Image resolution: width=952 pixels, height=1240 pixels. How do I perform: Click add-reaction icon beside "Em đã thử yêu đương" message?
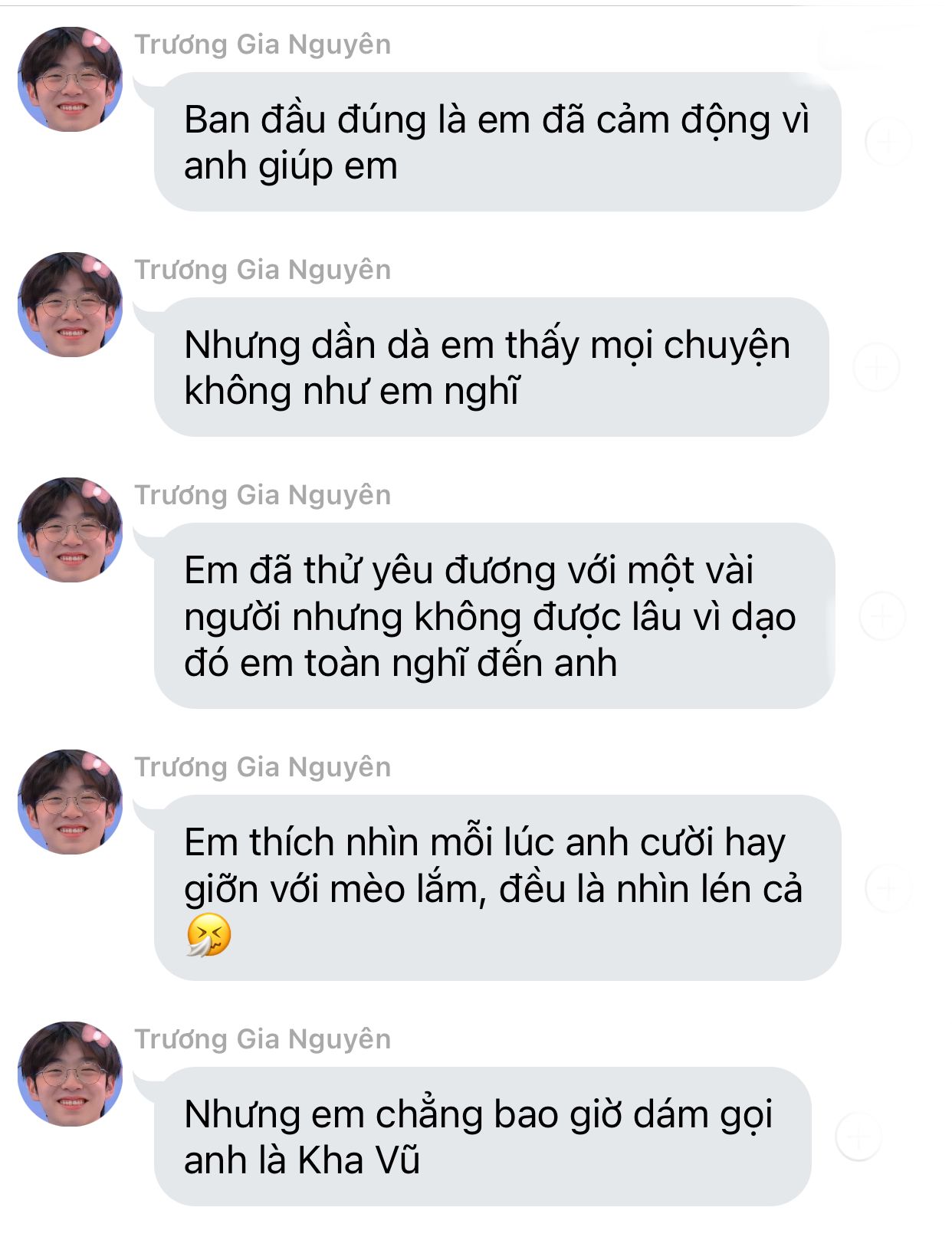point(882,615)
